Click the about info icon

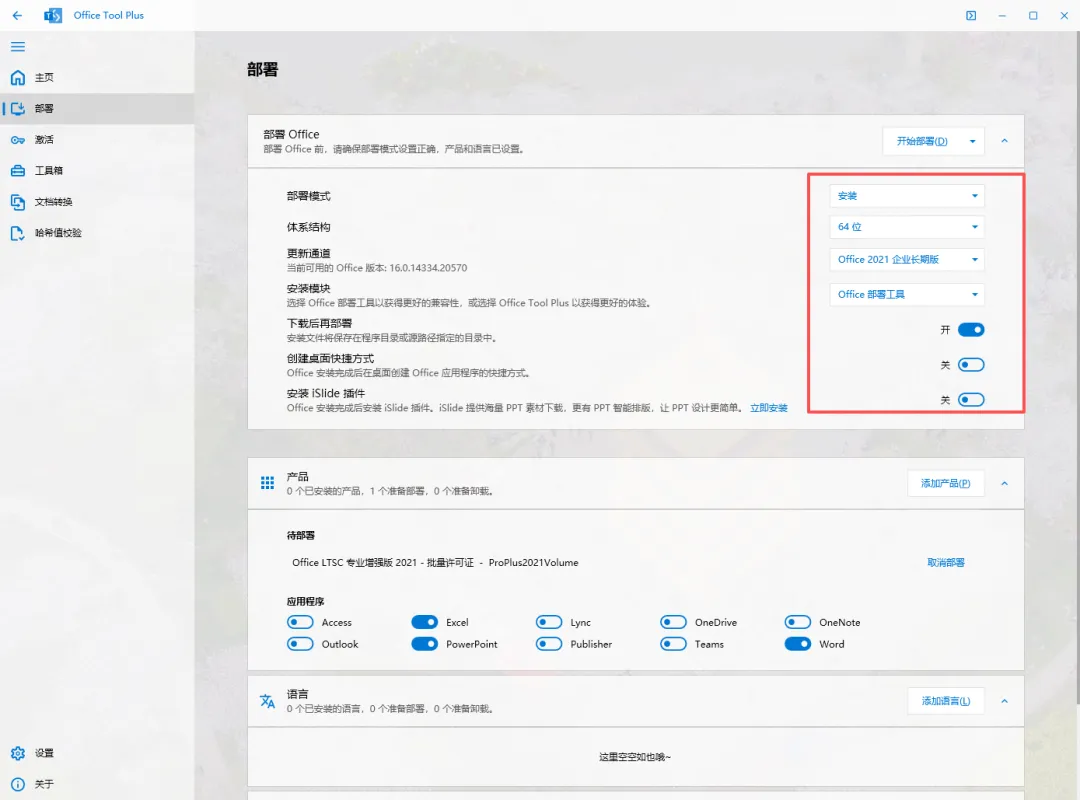(x=18, y=783)
